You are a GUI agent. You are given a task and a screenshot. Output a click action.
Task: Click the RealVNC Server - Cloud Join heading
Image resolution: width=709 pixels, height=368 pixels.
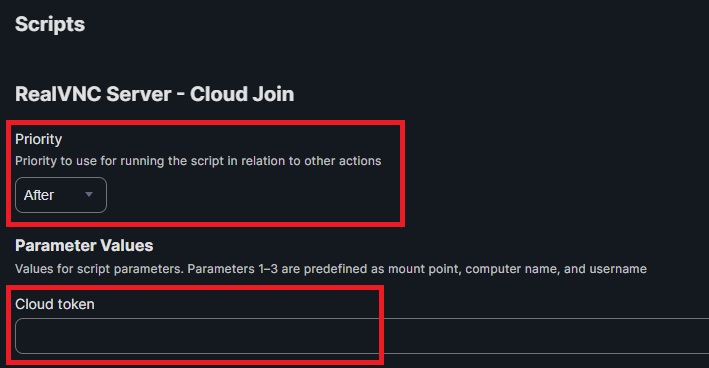pyautogui.click(x=155, y=94)
